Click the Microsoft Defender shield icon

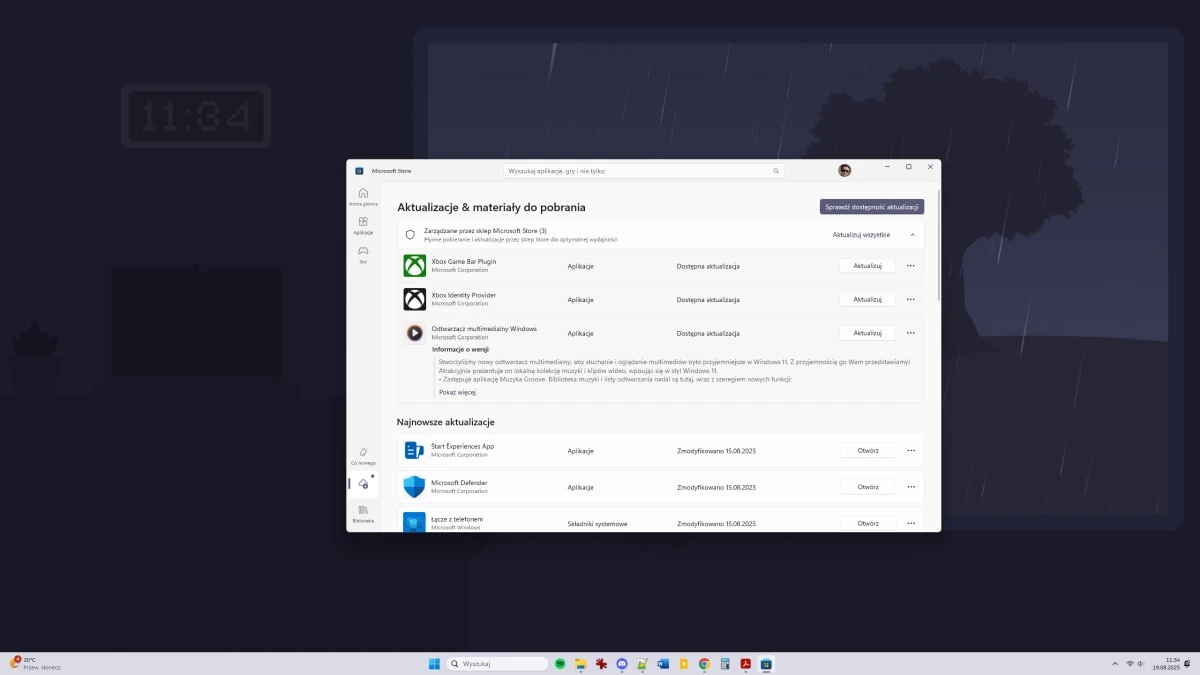pos(414,487)
